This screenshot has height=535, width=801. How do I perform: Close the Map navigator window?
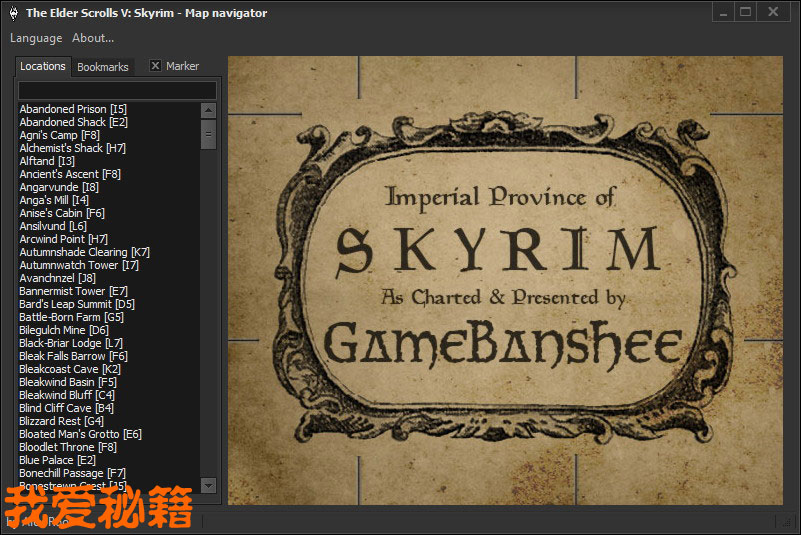(x=773, y=12)
